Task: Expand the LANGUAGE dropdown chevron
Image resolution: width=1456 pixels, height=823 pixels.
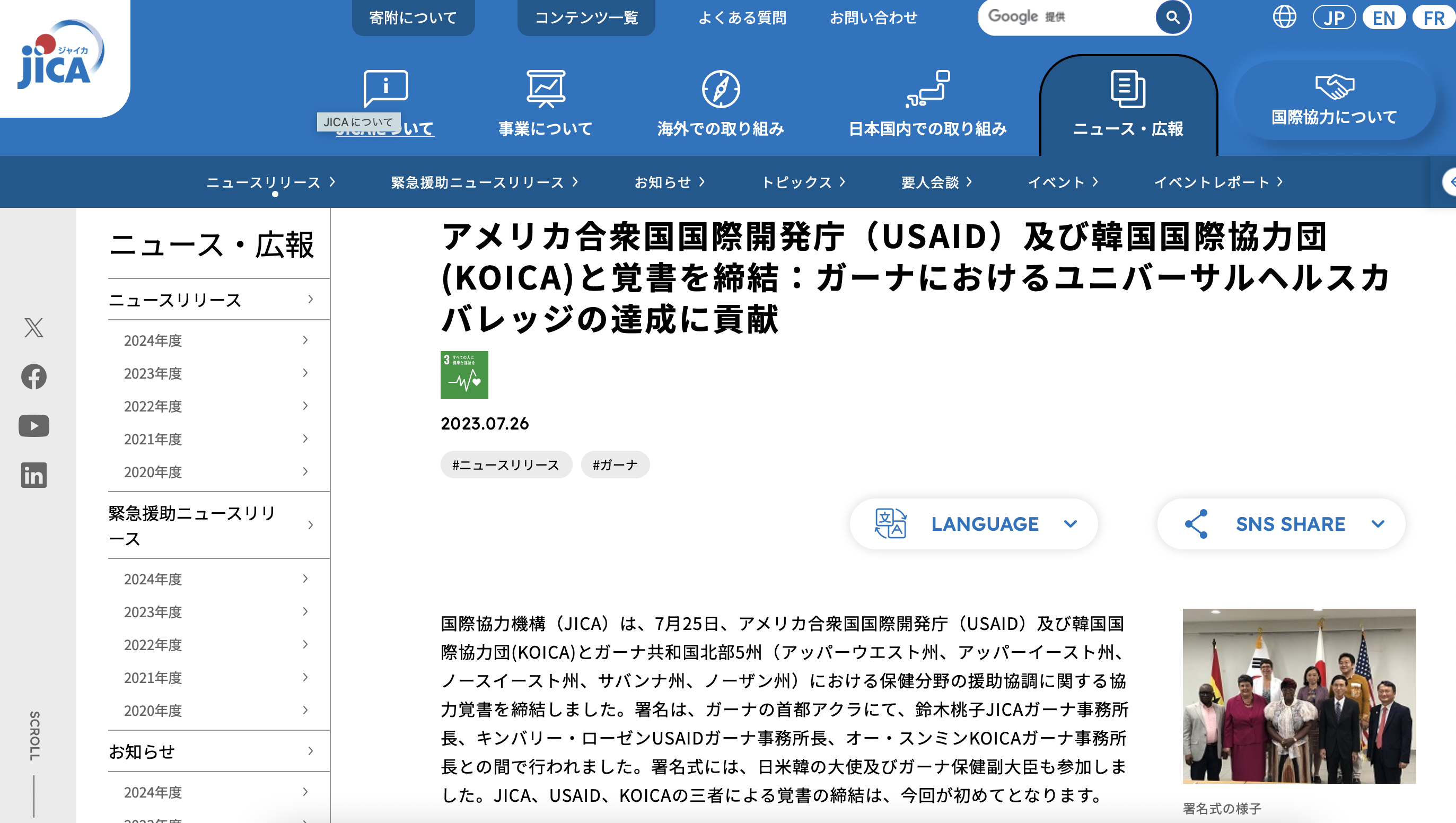Action: (x=1070, y=523)
